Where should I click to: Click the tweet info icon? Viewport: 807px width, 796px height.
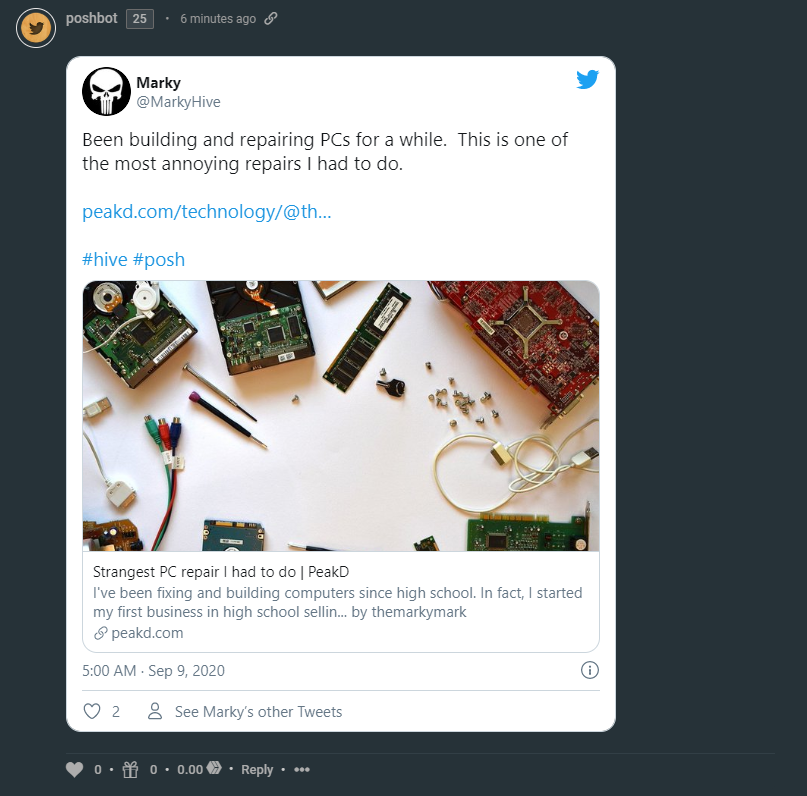click(x=590, y=670)
